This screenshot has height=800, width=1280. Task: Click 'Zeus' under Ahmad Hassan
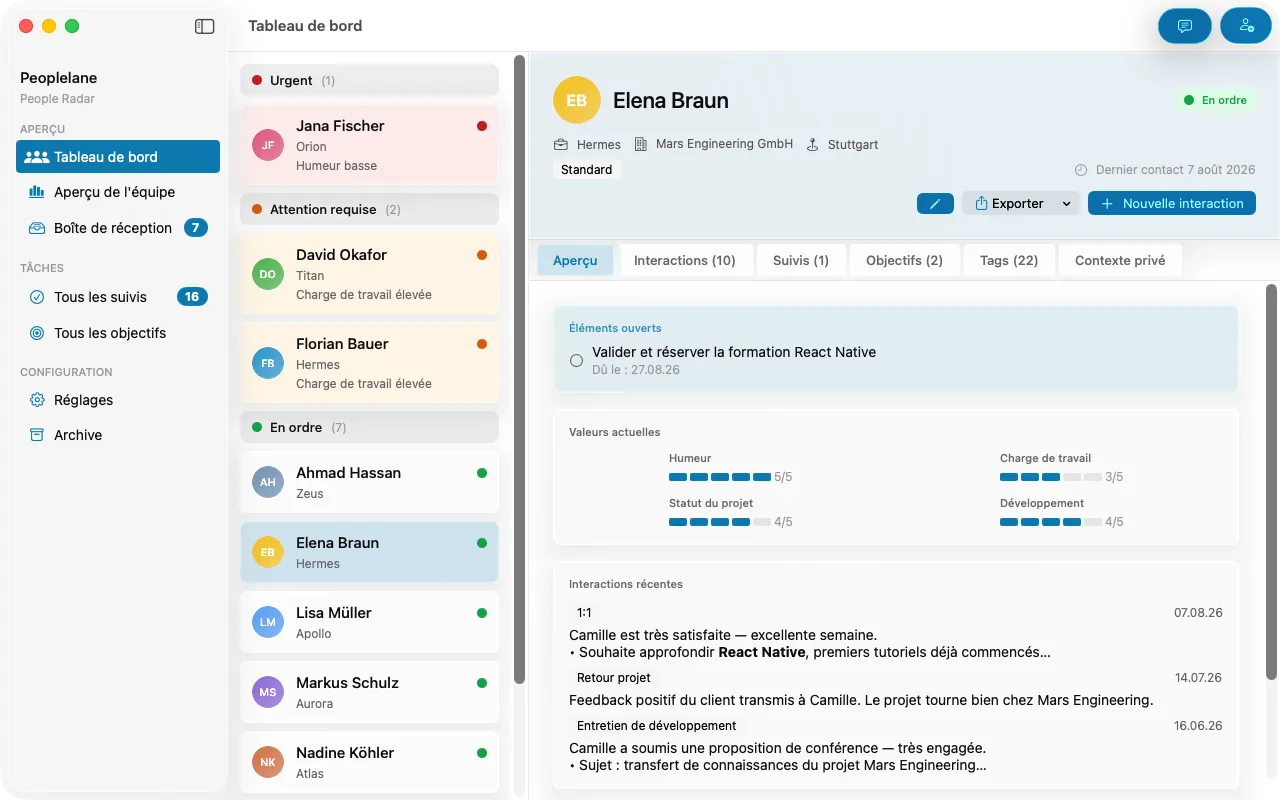[310, 494]
